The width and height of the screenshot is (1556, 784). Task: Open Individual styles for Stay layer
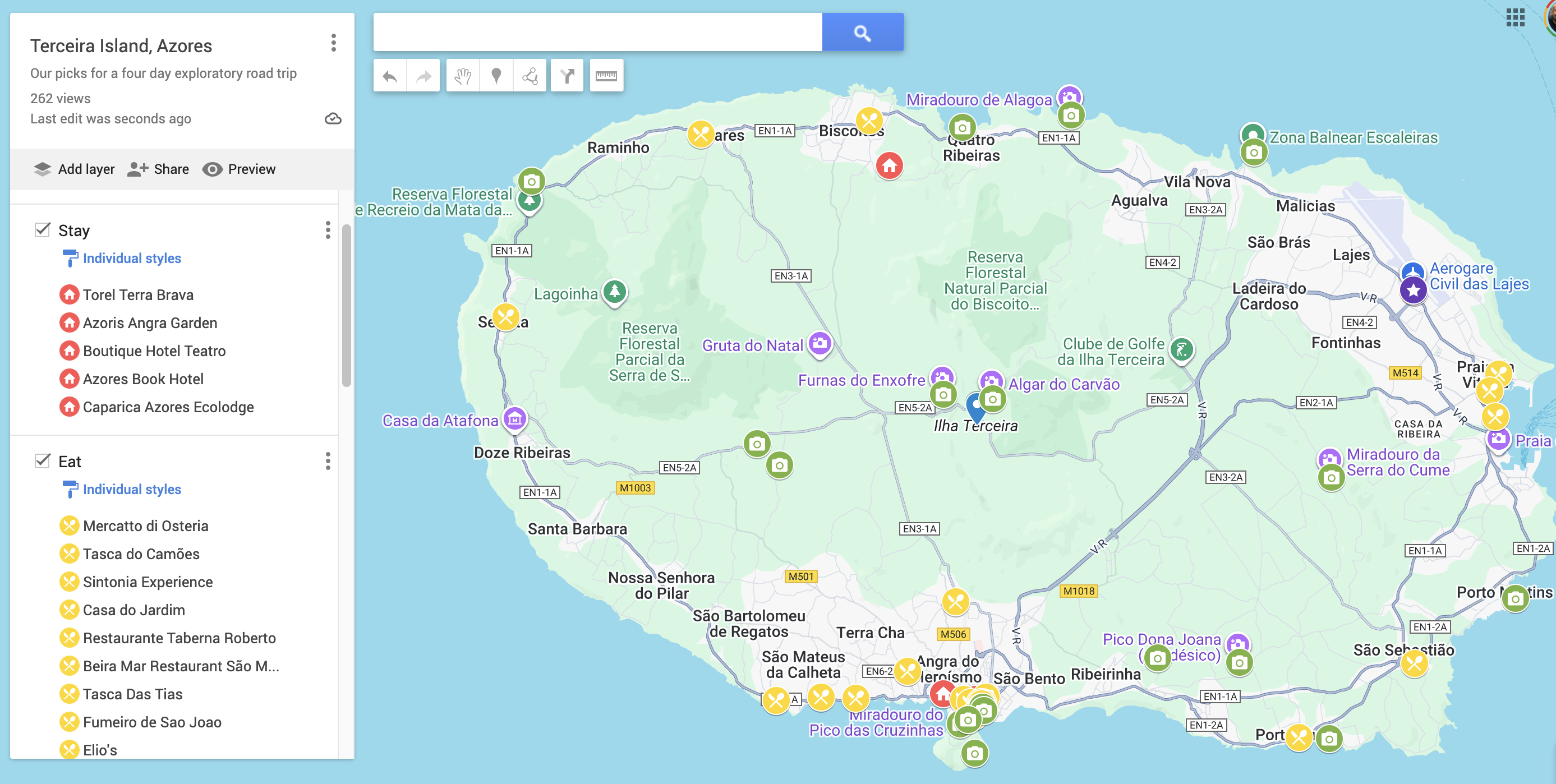coord(132,259)
